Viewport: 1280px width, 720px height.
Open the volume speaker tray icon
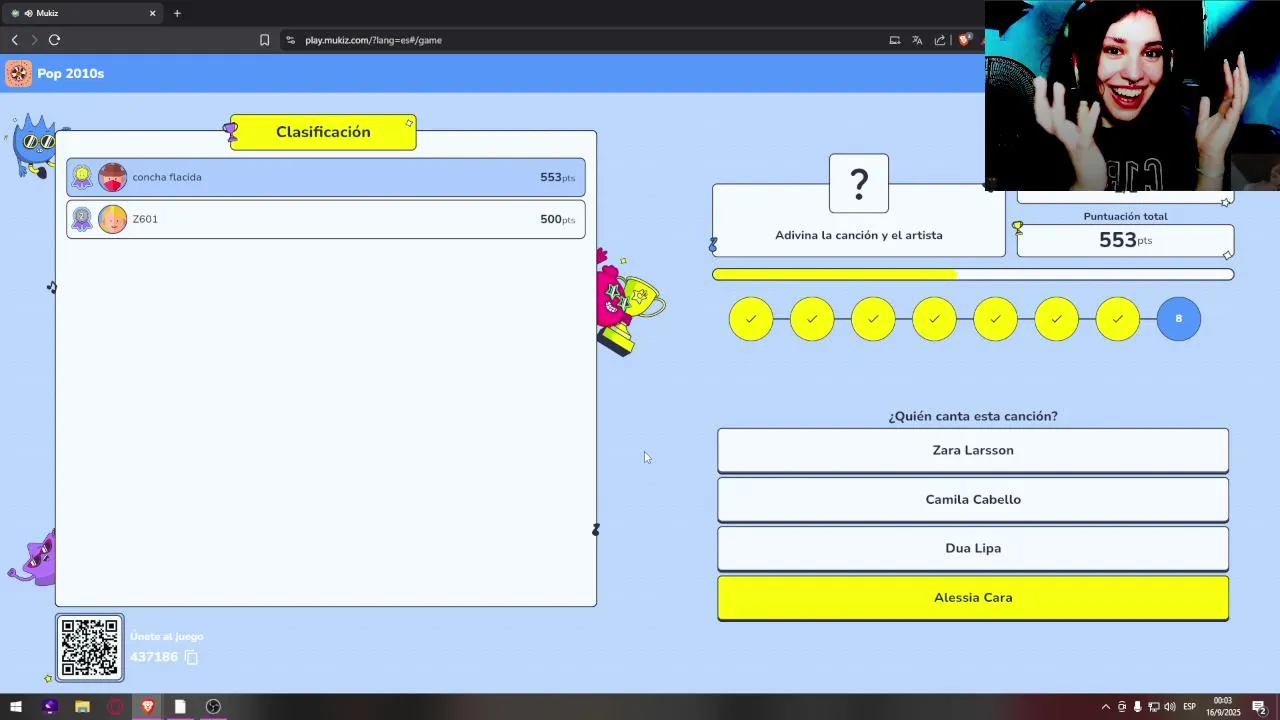tap(1169, 707)
